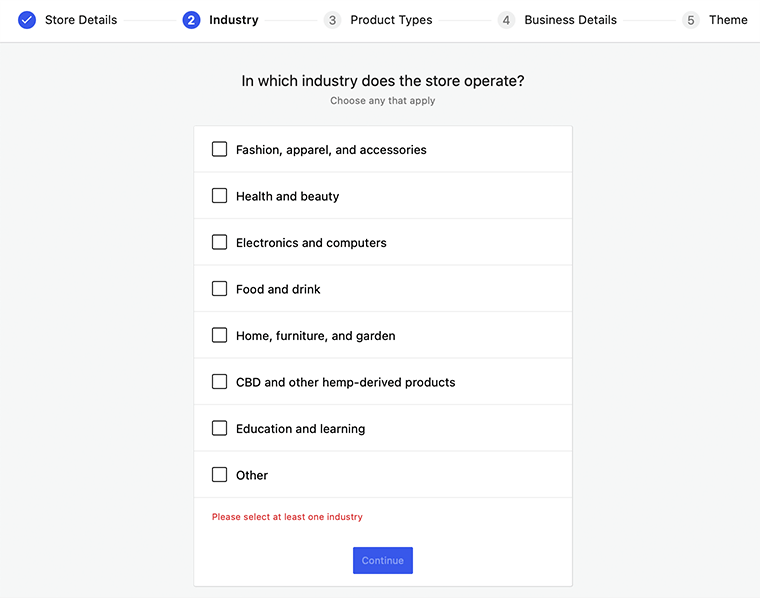Go to the Theme step
Viewport: 760px width, 598px height.
[728, 20]
